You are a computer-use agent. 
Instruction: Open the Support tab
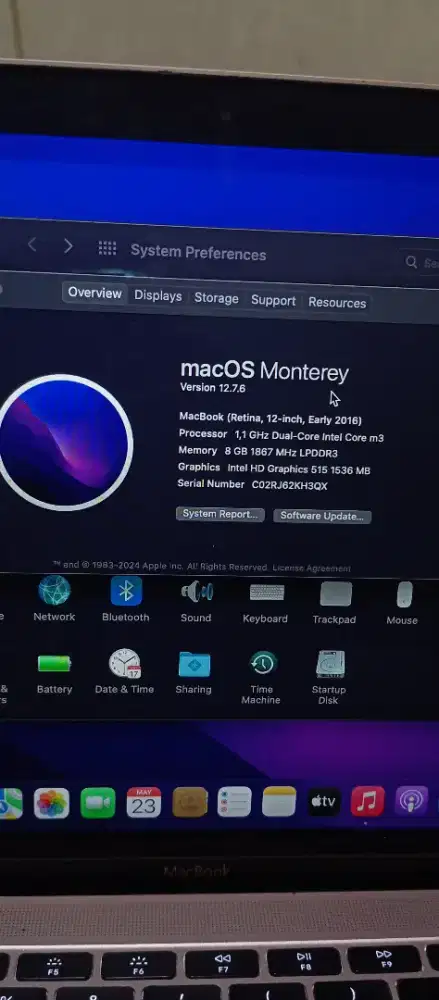(273, 300)
